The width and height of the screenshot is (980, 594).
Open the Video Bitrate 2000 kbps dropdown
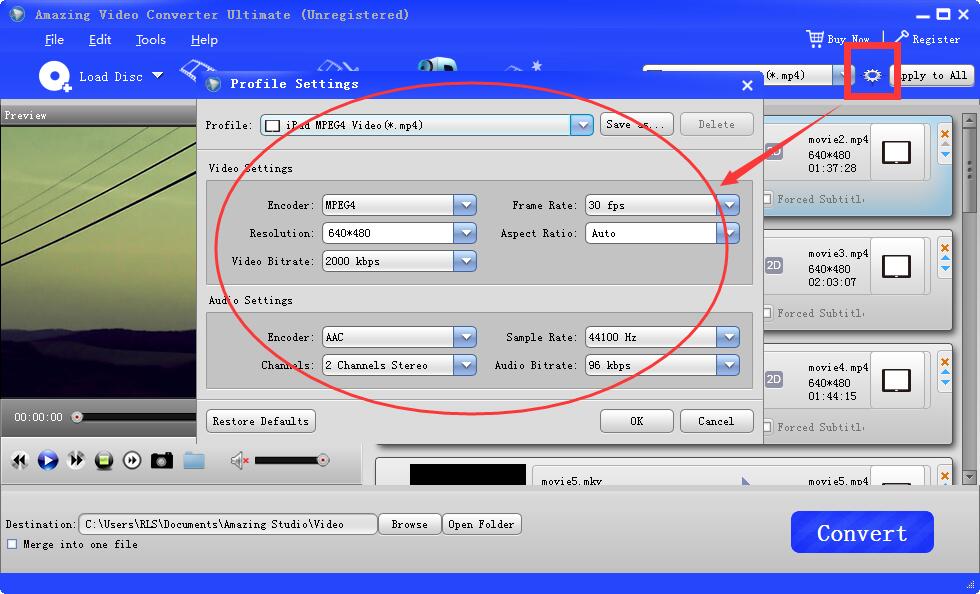click(x=465, y=261)
